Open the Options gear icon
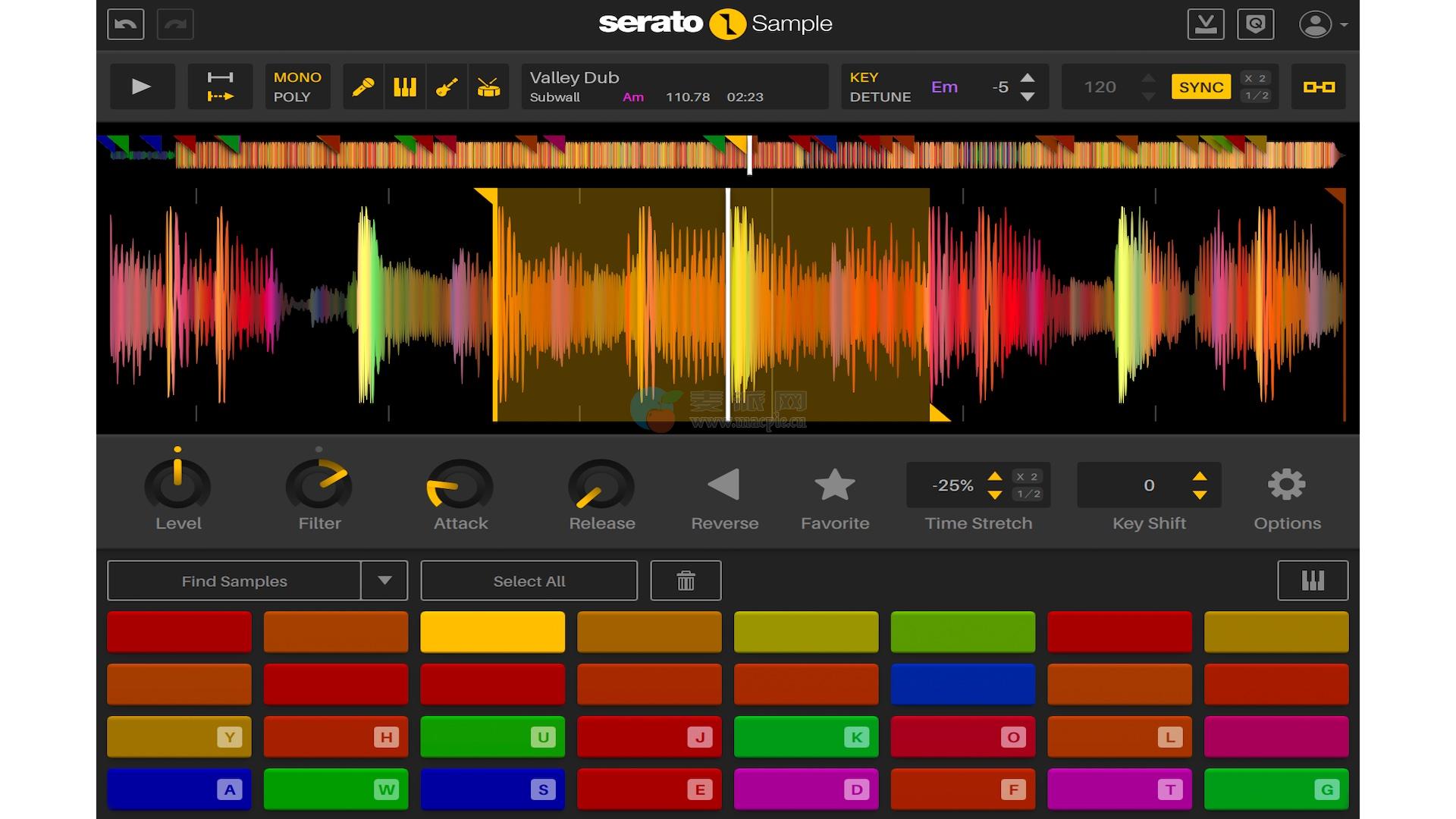This screenshot has height=819, width=1456. [1286, 485]
